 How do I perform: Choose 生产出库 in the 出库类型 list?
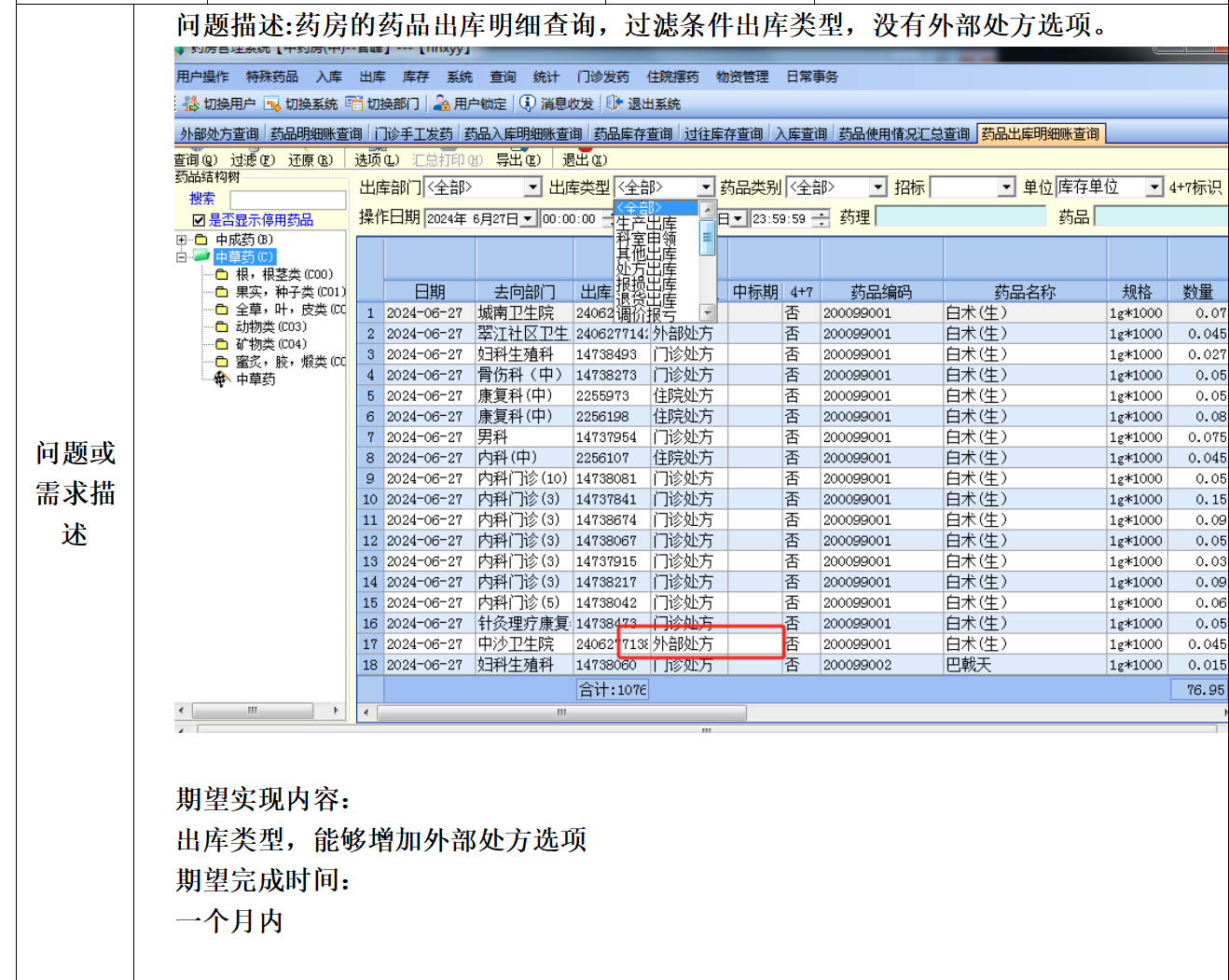pos(656,224)
